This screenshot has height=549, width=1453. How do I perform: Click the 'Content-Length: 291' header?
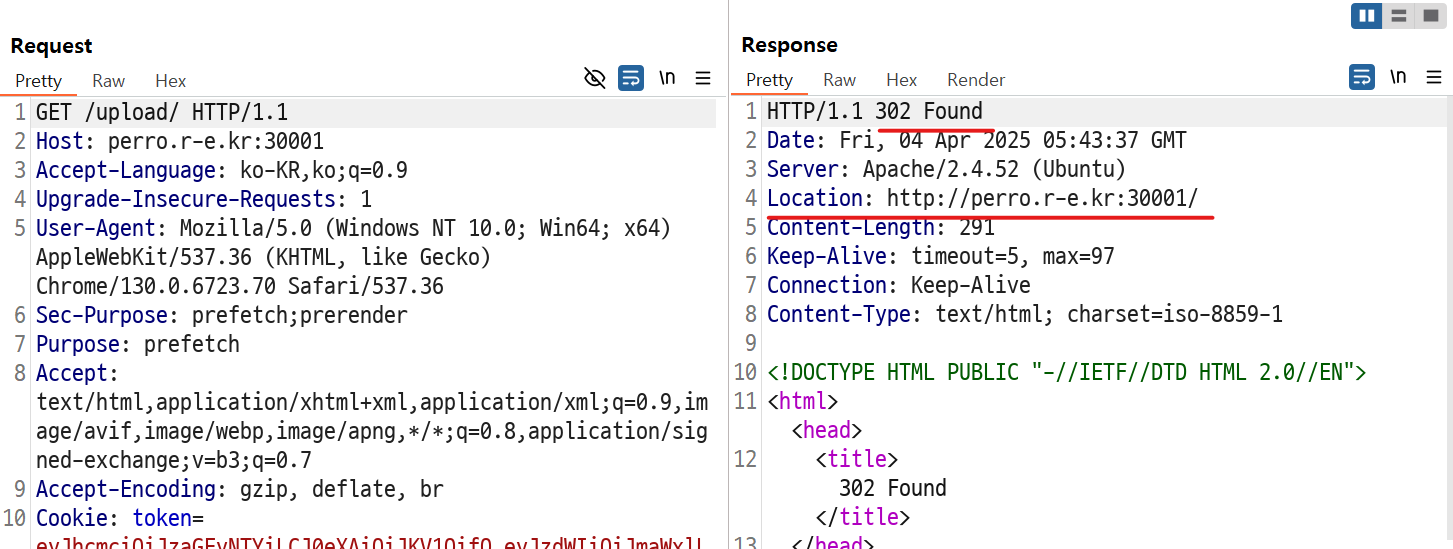[881, 227]
